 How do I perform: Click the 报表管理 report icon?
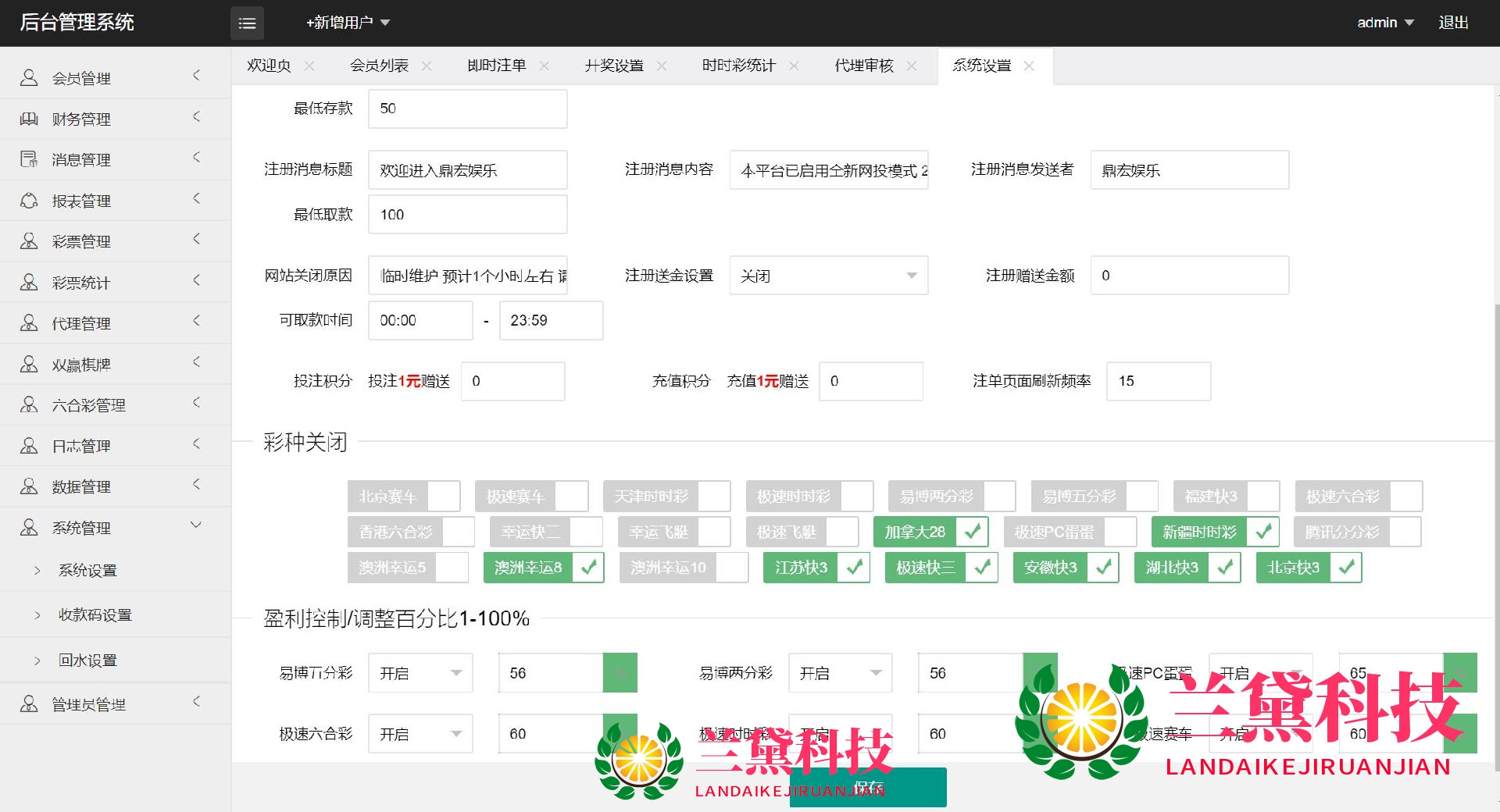click(29, 201)
